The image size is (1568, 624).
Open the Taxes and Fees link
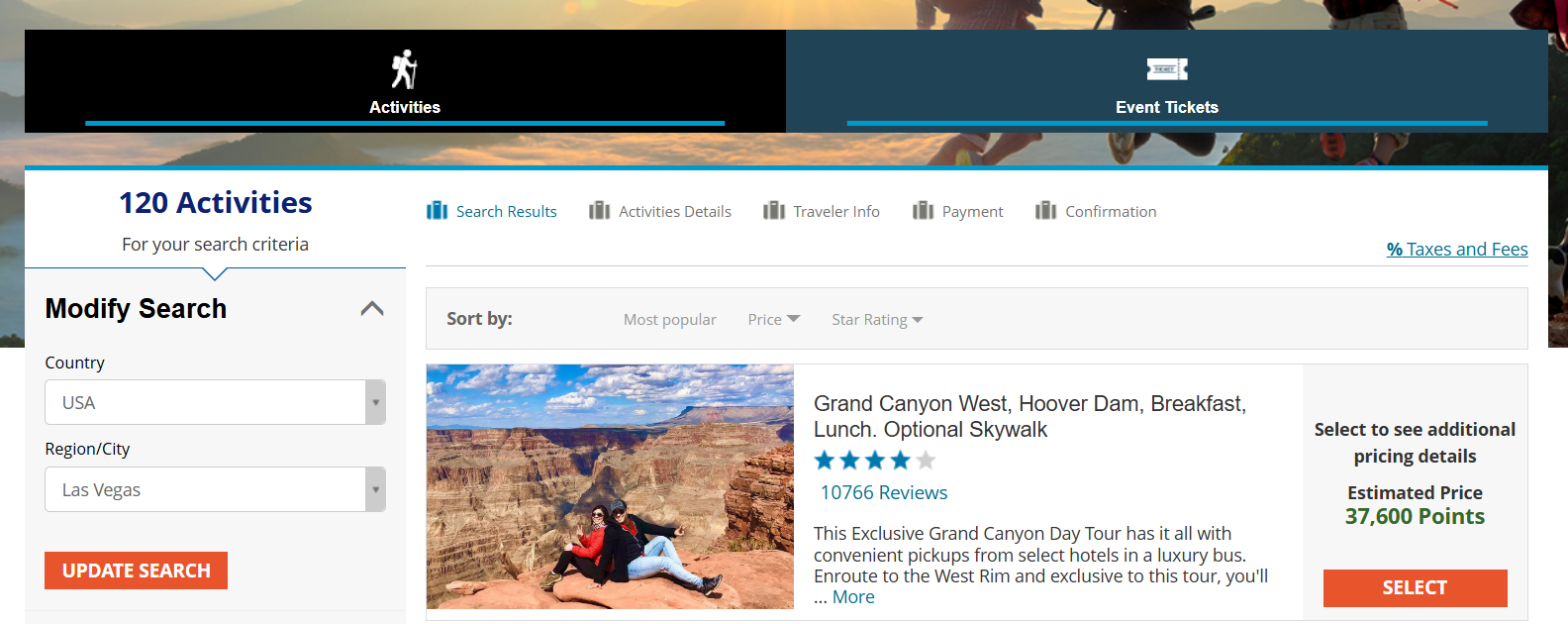click(1457, 250)
